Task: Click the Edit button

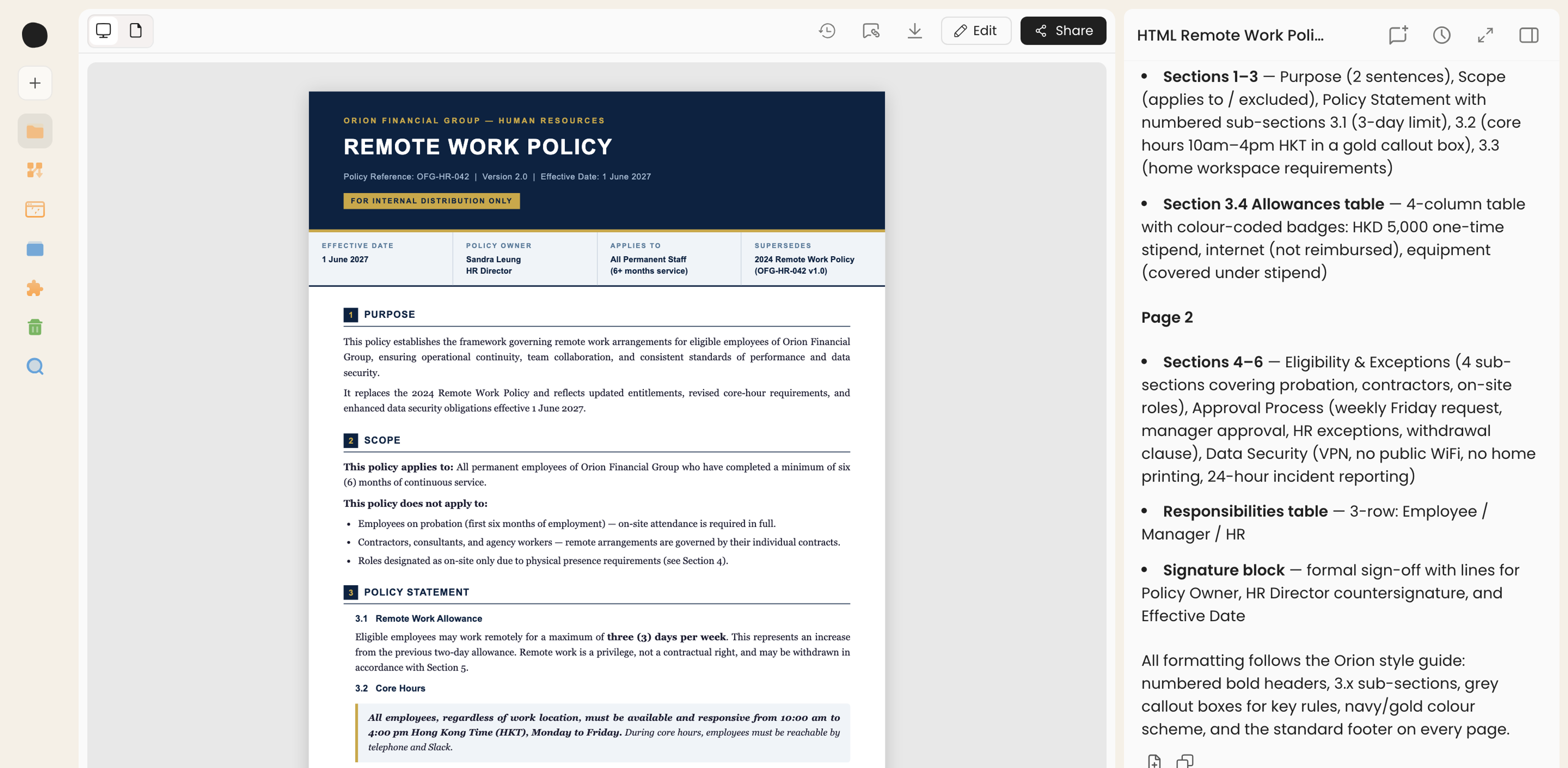Action: (976, 30)
